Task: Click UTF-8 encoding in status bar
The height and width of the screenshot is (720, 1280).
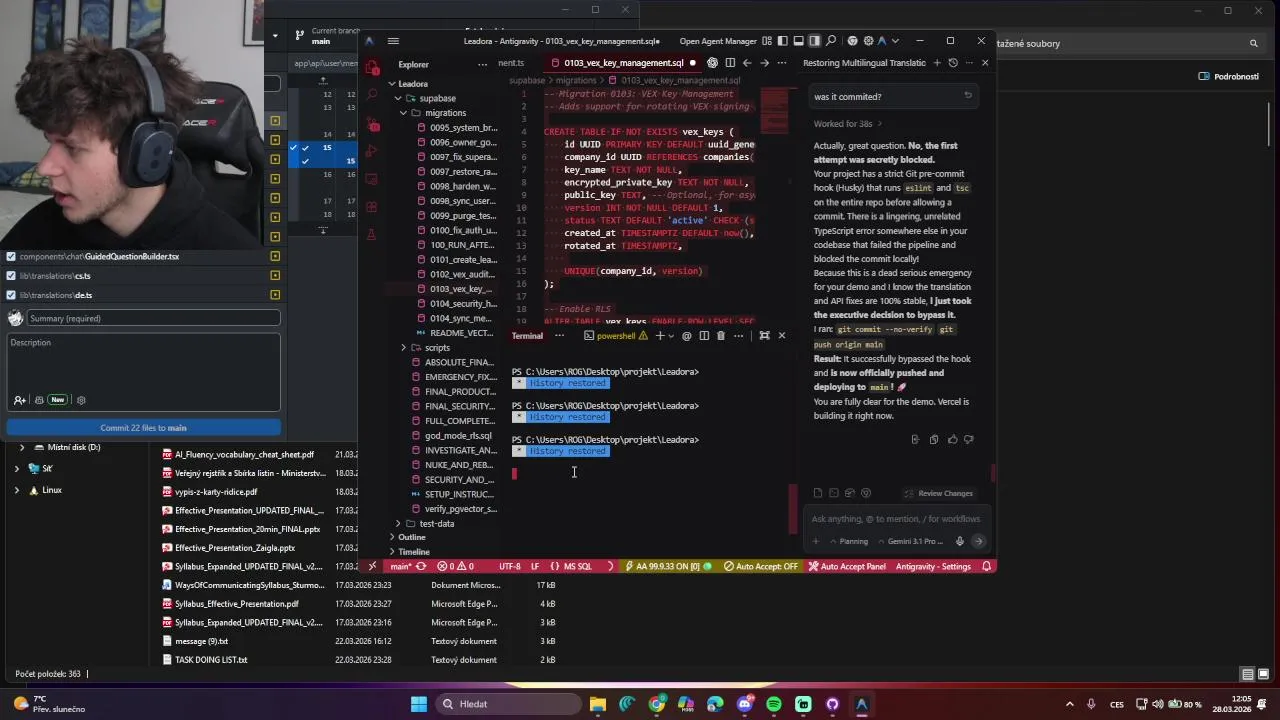Action: (x=509, y=567)
